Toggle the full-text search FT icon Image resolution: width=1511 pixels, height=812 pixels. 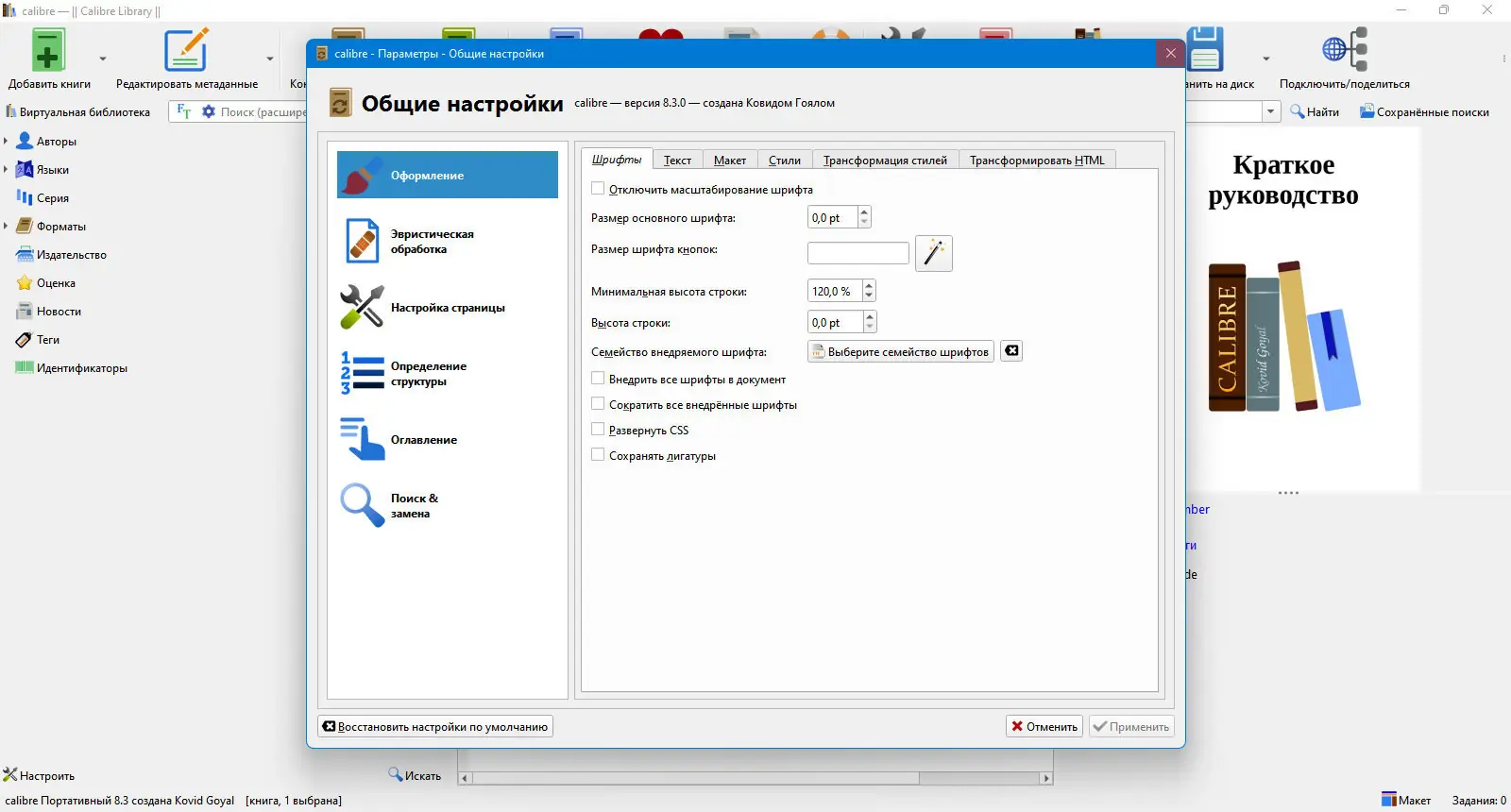(184, 111)
